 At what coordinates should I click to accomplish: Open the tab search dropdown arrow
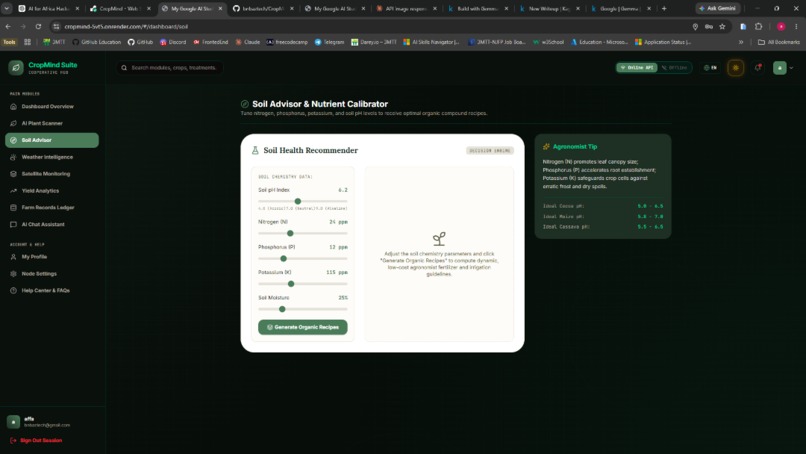coord(7,8)
